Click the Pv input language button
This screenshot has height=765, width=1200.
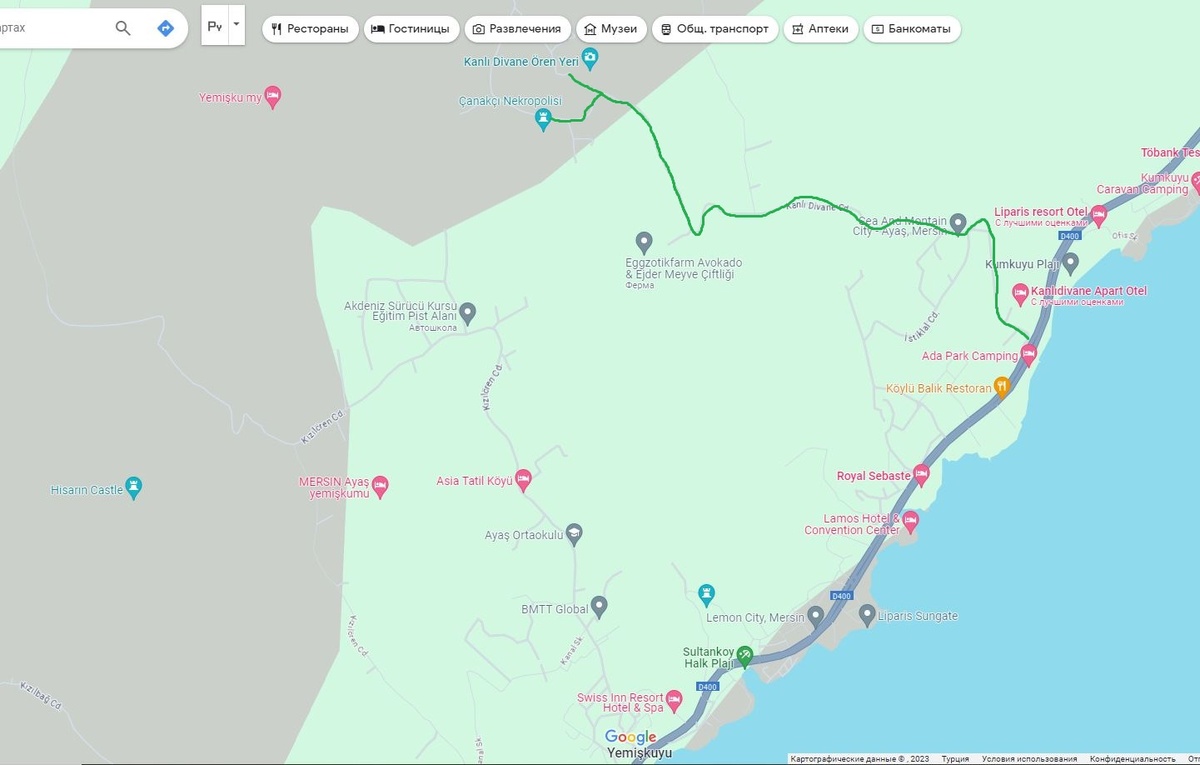pyautogui.click(x=215, y=27)
